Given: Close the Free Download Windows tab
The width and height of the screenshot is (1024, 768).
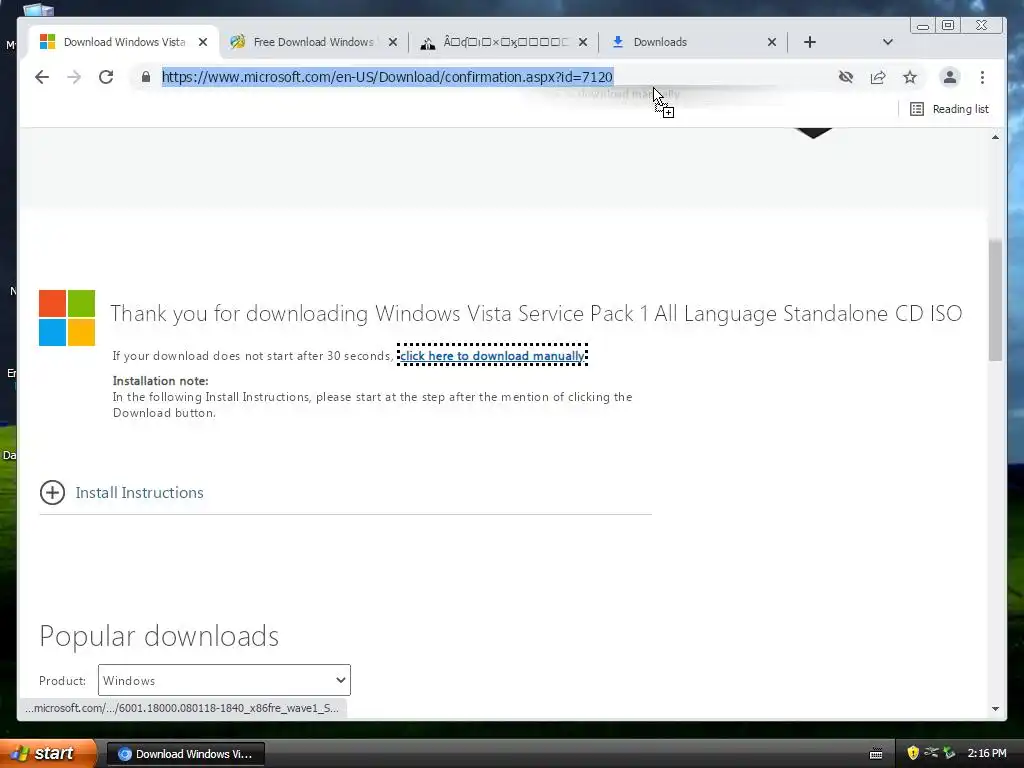Looking at the screenshot, I should [x=392, y=42].
